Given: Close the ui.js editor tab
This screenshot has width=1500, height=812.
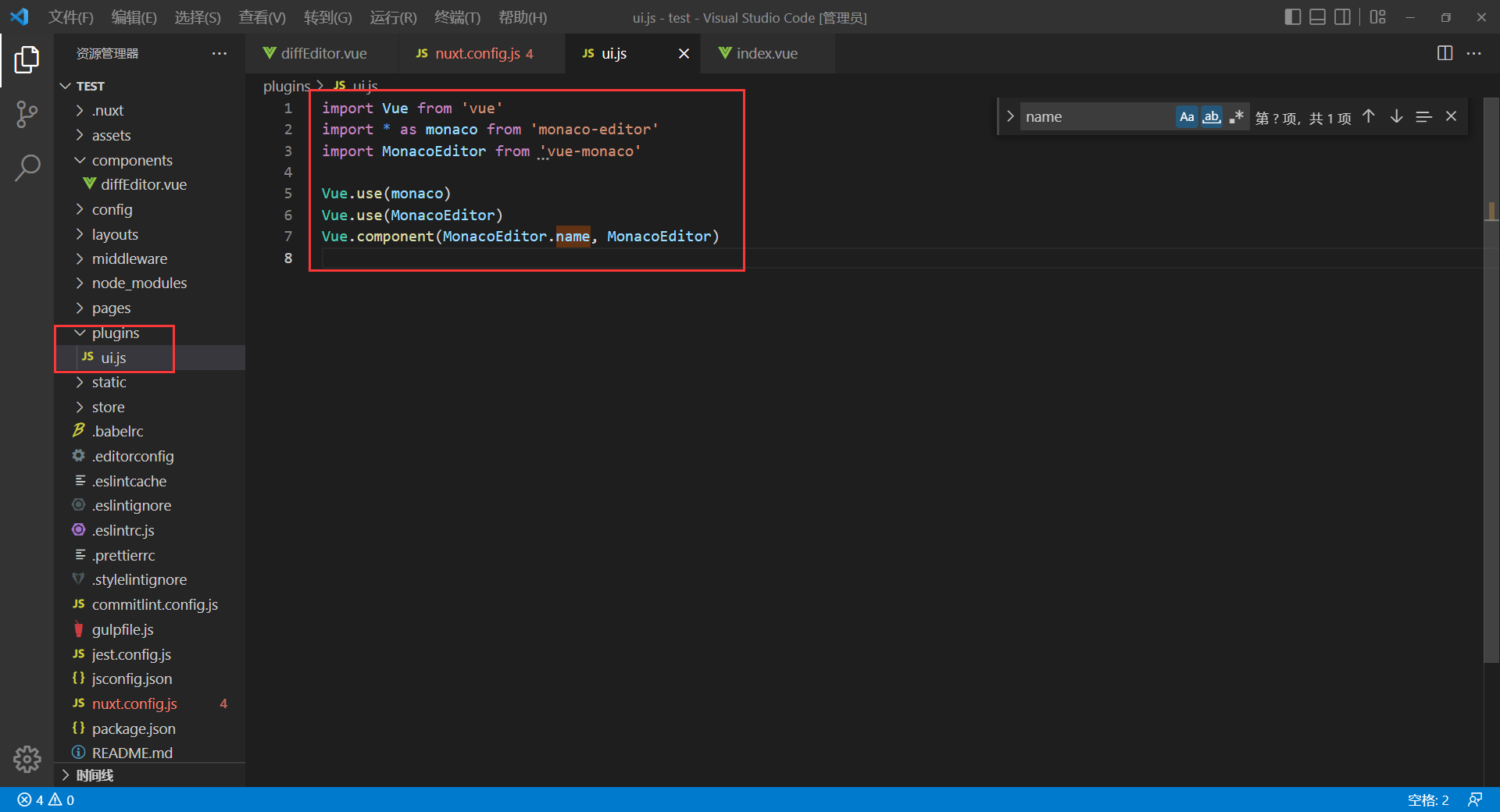Looking at the screenshot, I should tap(684, 53).
